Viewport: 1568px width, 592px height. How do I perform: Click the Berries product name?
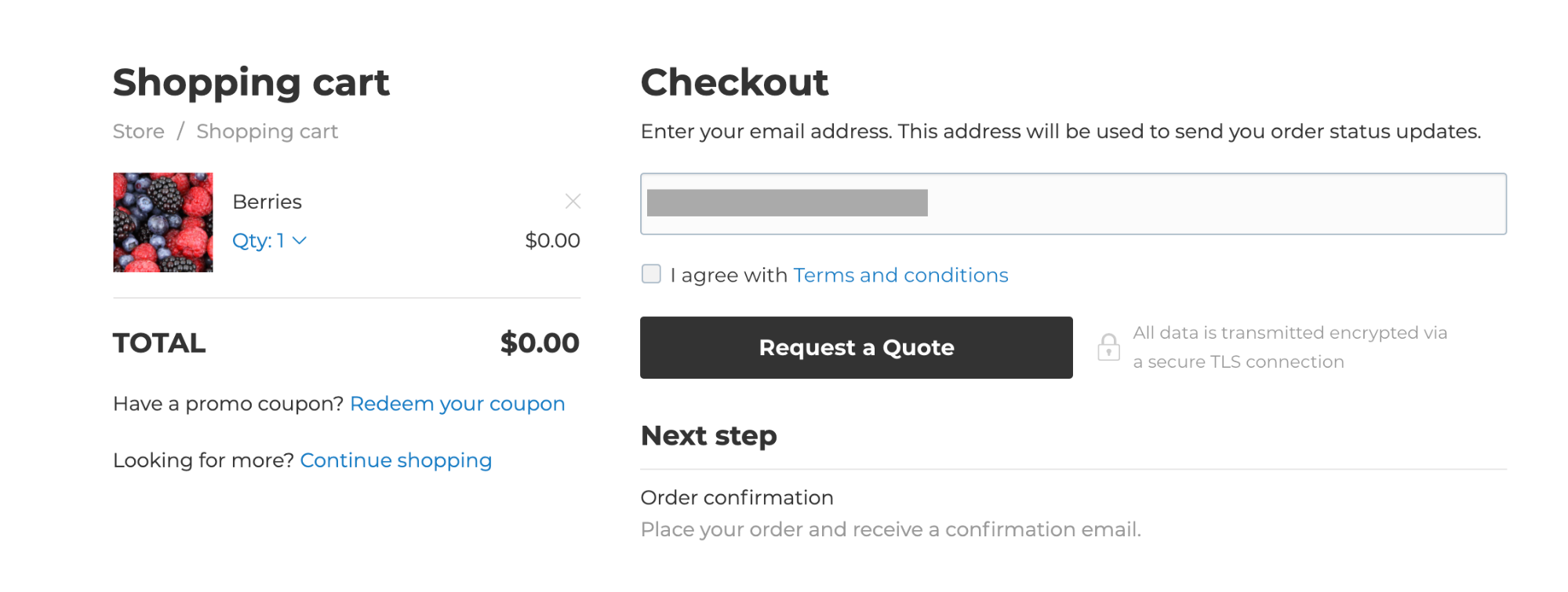coord(267,201)
